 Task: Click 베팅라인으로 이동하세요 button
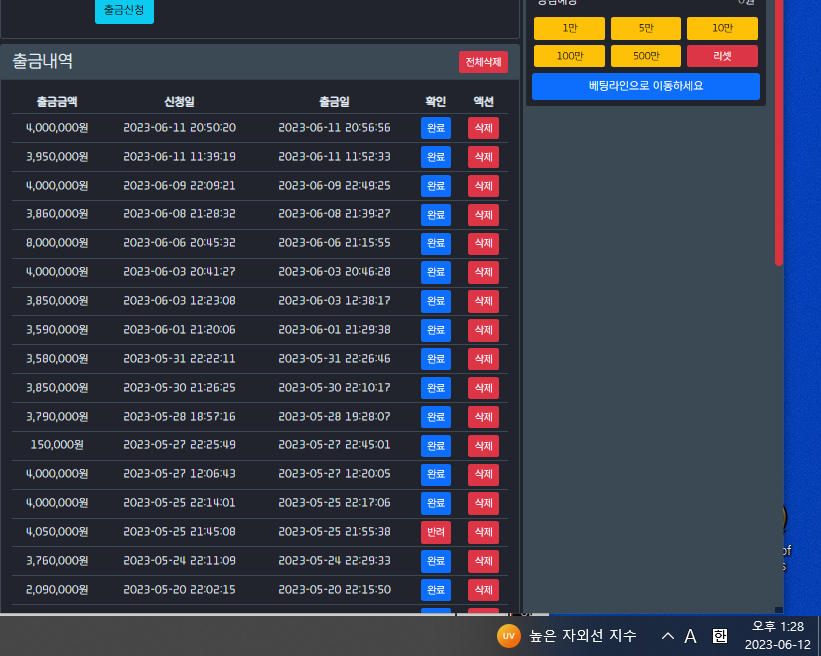645,86
